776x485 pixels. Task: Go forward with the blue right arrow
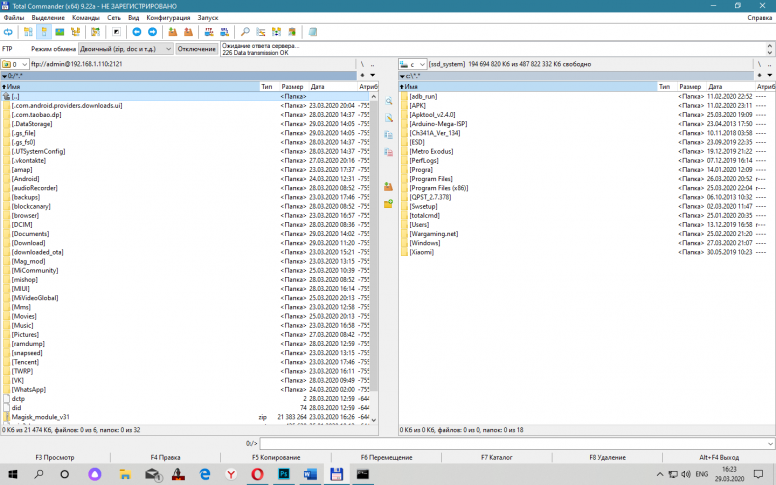point(152,32)
